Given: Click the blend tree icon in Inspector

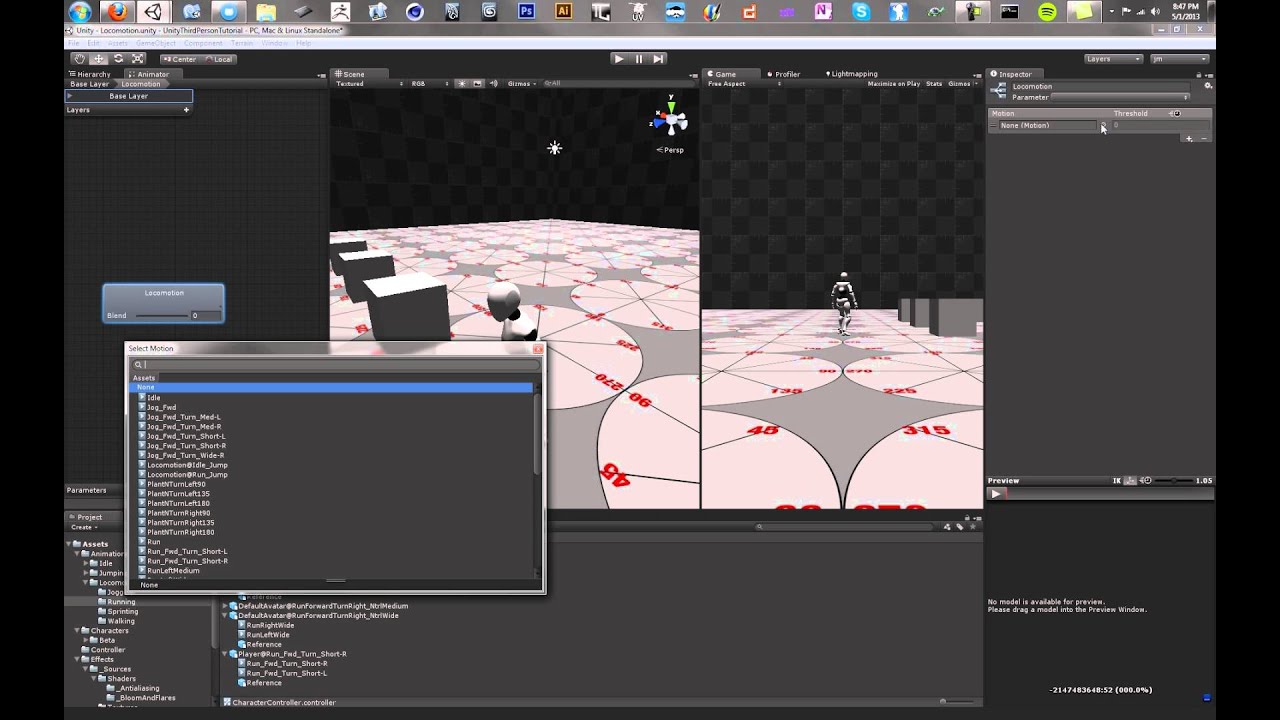Looking at the screenshot, I should [x=998, y=91].
